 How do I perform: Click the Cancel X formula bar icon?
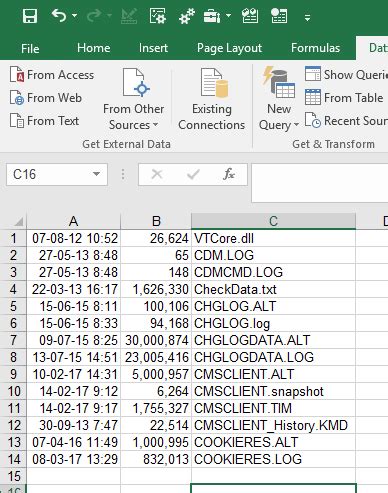click(x=157, y=174)
